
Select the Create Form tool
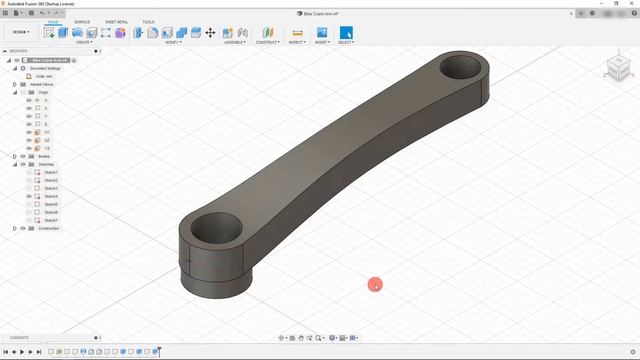click(x=120, y=33)
